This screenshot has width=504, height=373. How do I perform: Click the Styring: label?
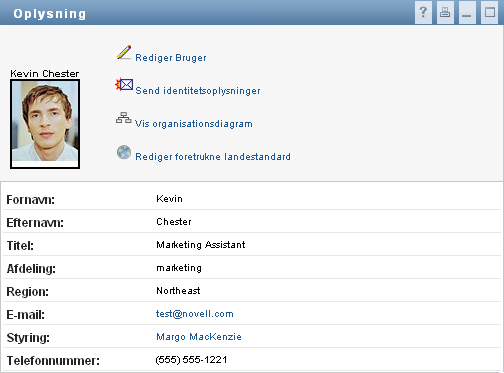(28, 338)
